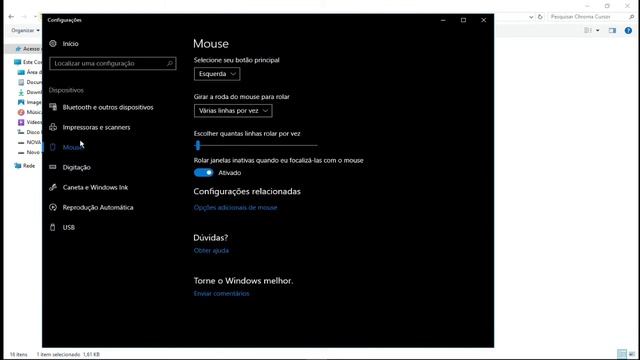Click Explorer help question mark icon
Image resolution: width=640 pixels, height=360 pixels.
(x=628, y=31)
